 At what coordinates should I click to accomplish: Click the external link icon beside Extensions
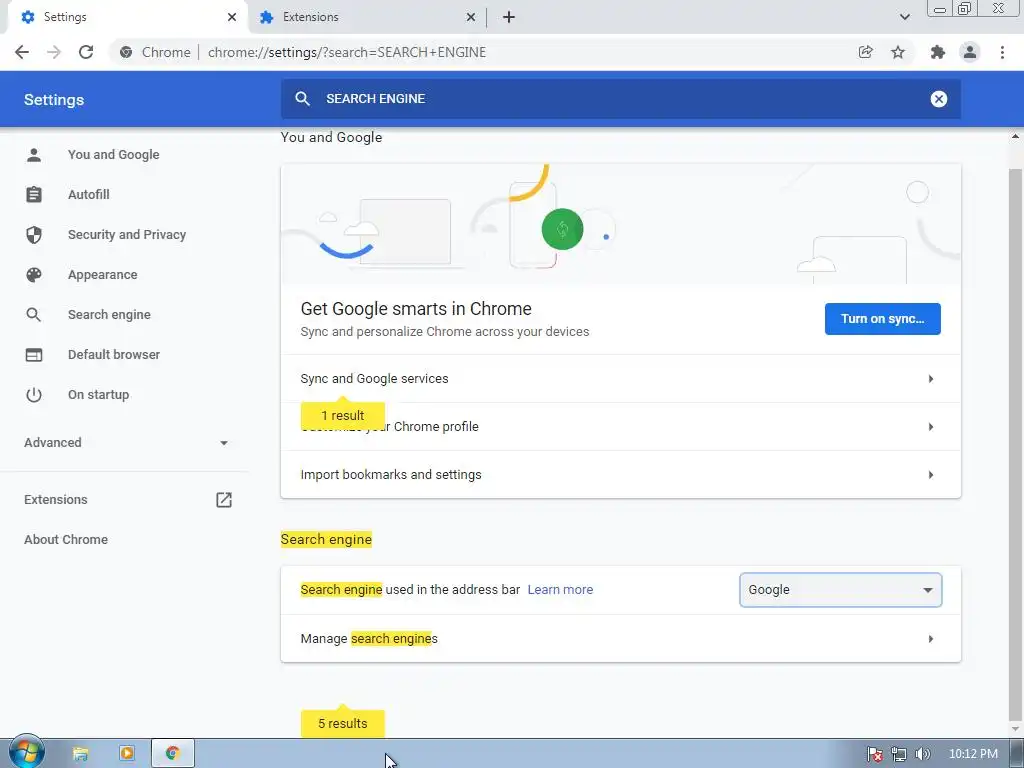tap(224, 500)
